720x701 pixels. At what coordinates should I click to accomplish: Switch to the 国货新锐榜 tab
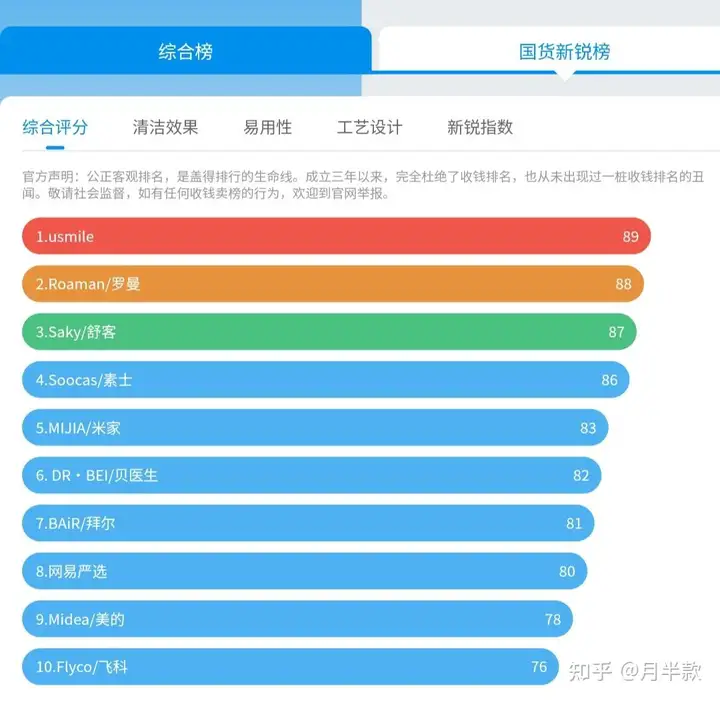(564, 50)
